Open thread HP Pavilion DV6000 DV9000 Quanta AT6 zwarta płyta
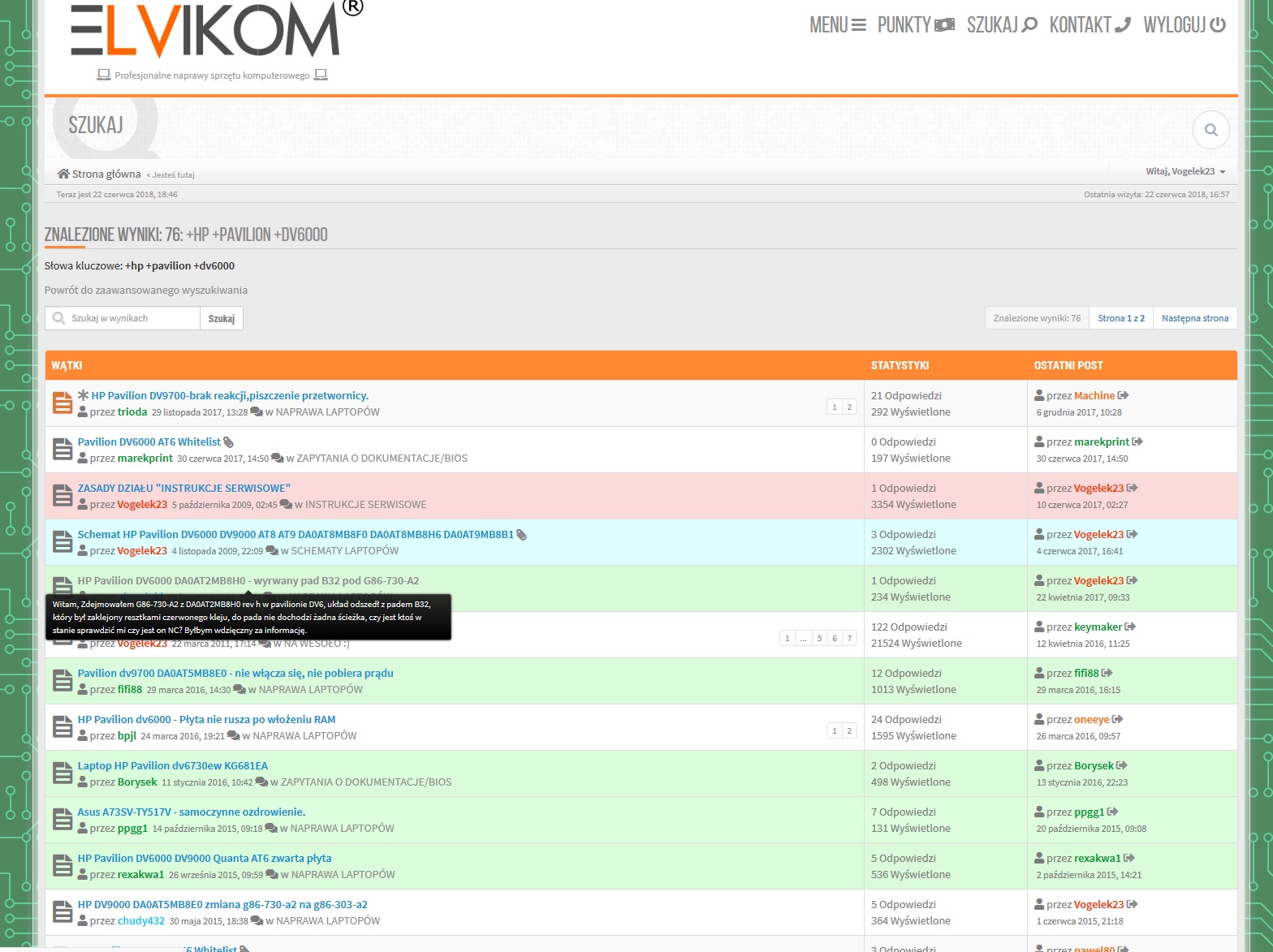This screenshot has height=952, width=1273. pos(205,858)
